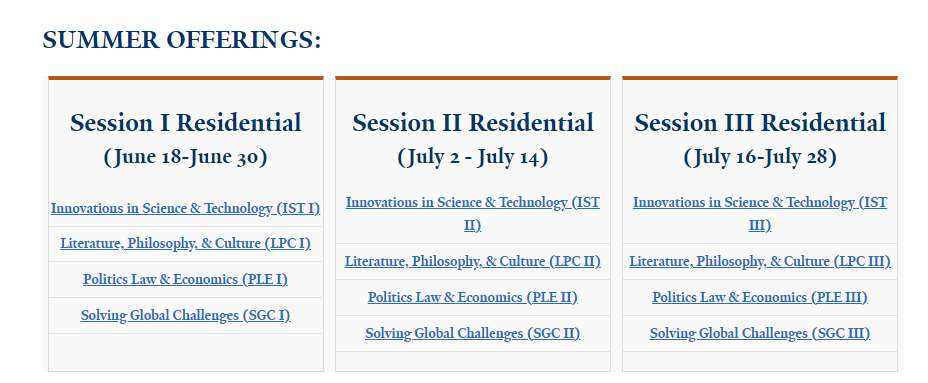The width and height of the screenshot is (928, 383).
Task: Click the Session I Residential heading
Action: [x=185, y=123]
